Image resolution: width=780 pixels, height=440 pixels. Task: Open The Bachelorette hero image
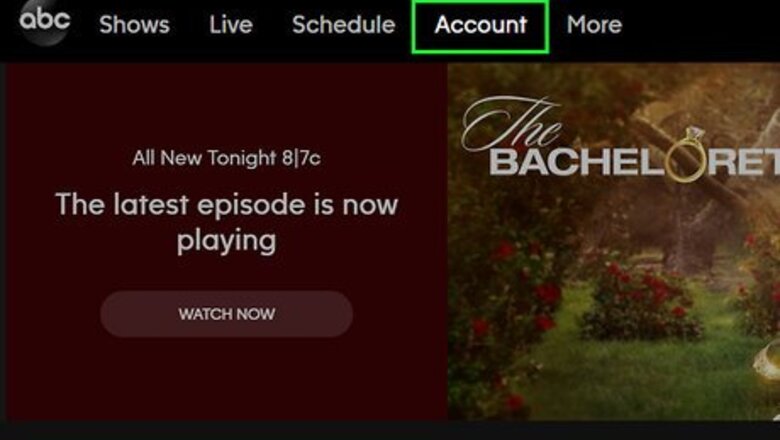[x=614, y=241]
